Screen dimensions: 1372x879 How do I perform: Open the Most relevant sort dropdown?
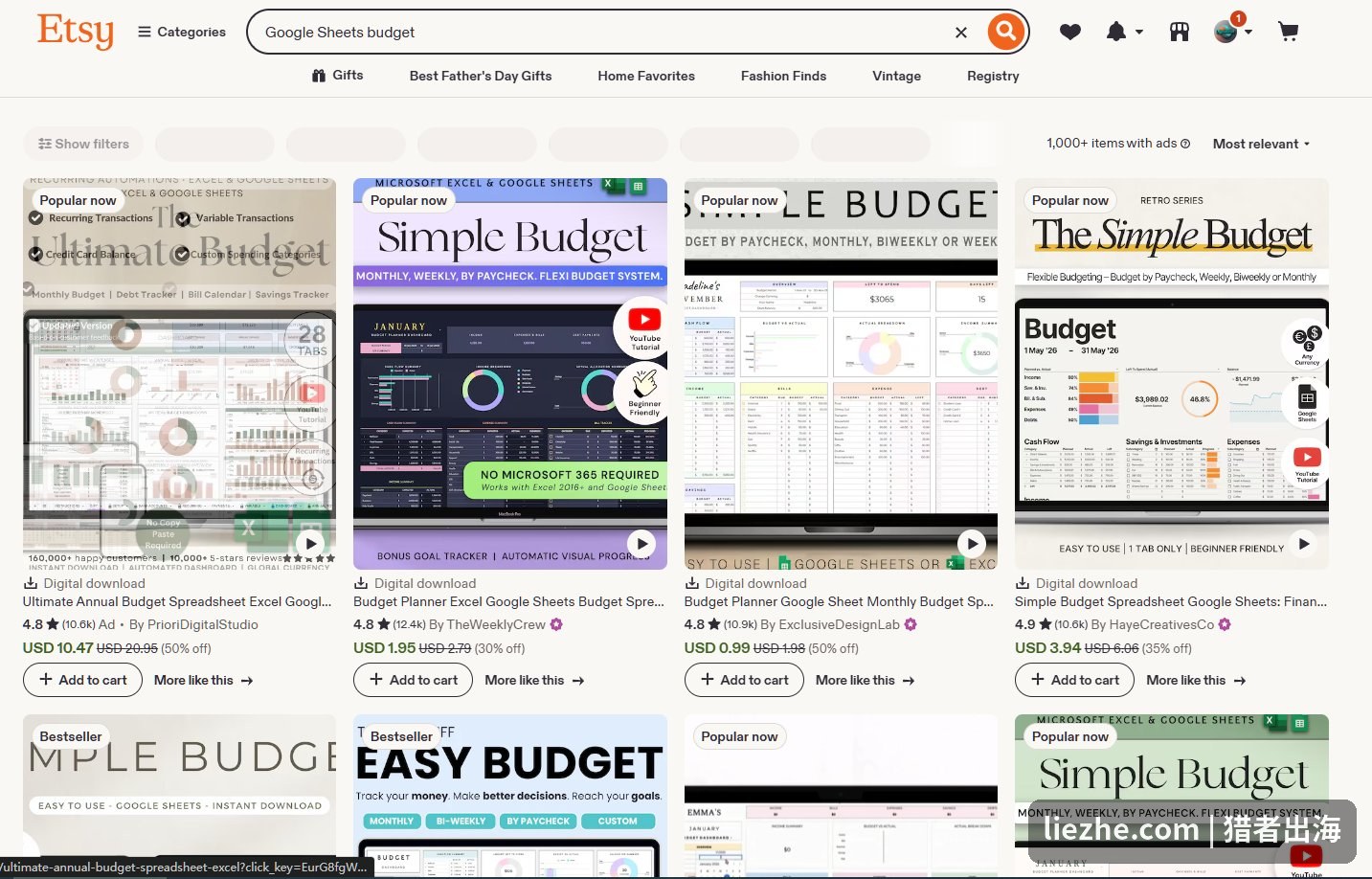1261,144
